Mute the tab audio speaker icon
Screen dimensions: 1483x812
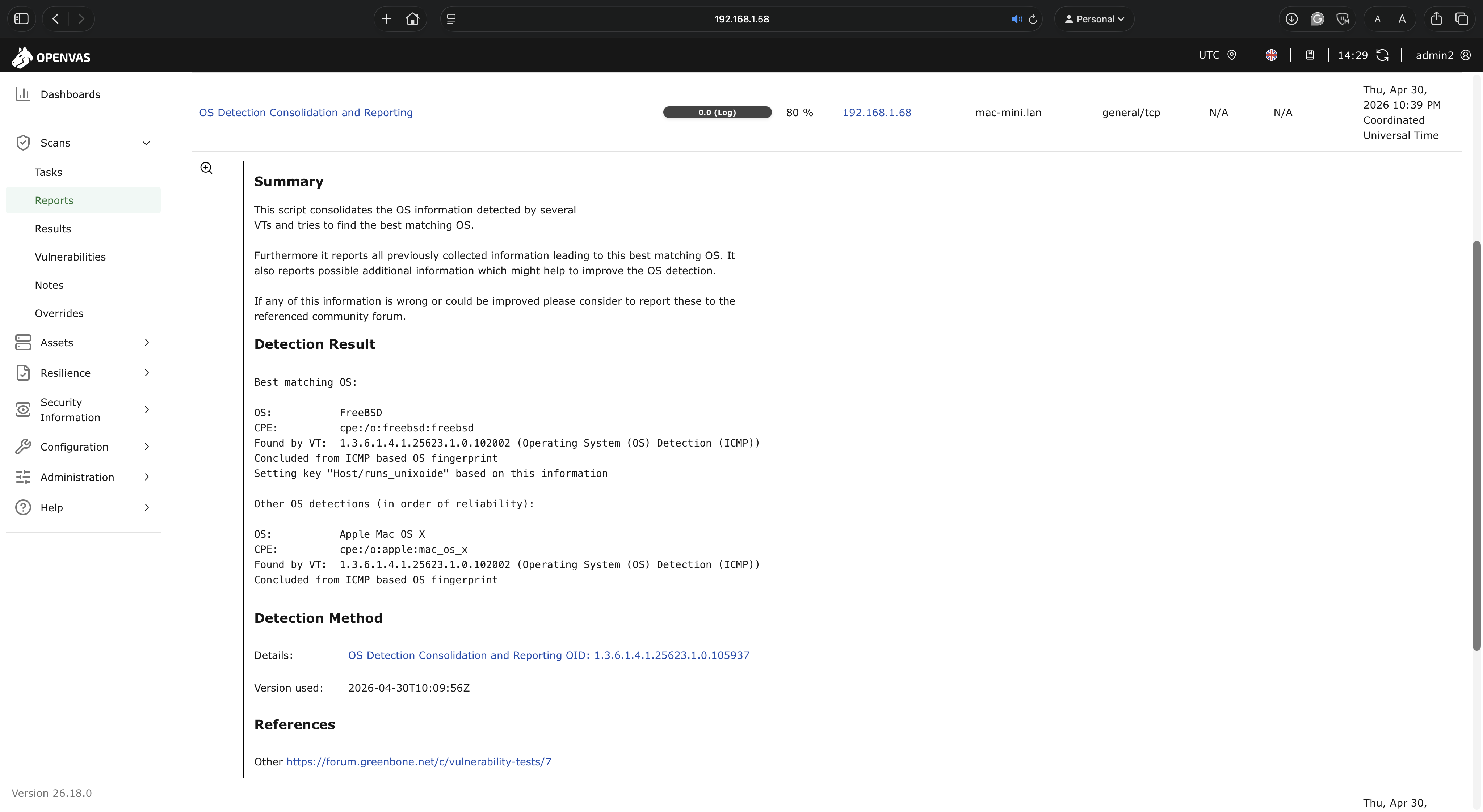[1017, 19]
